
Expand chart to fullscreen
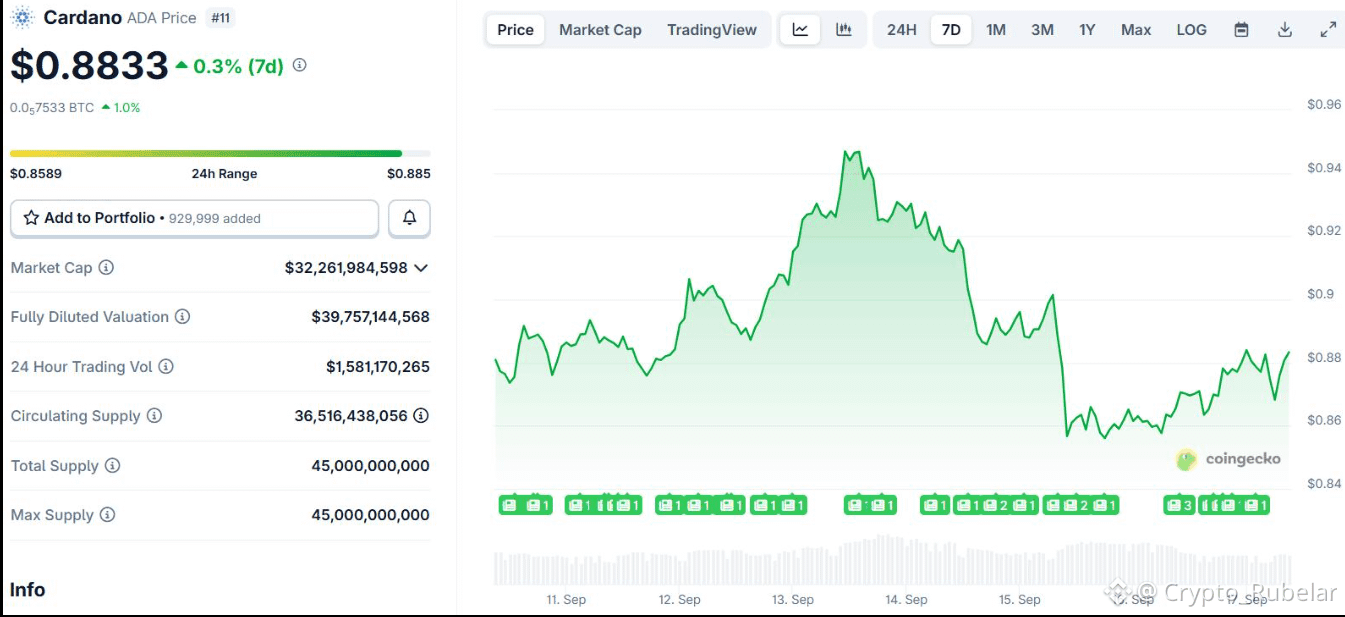[x=1328, y=30]
